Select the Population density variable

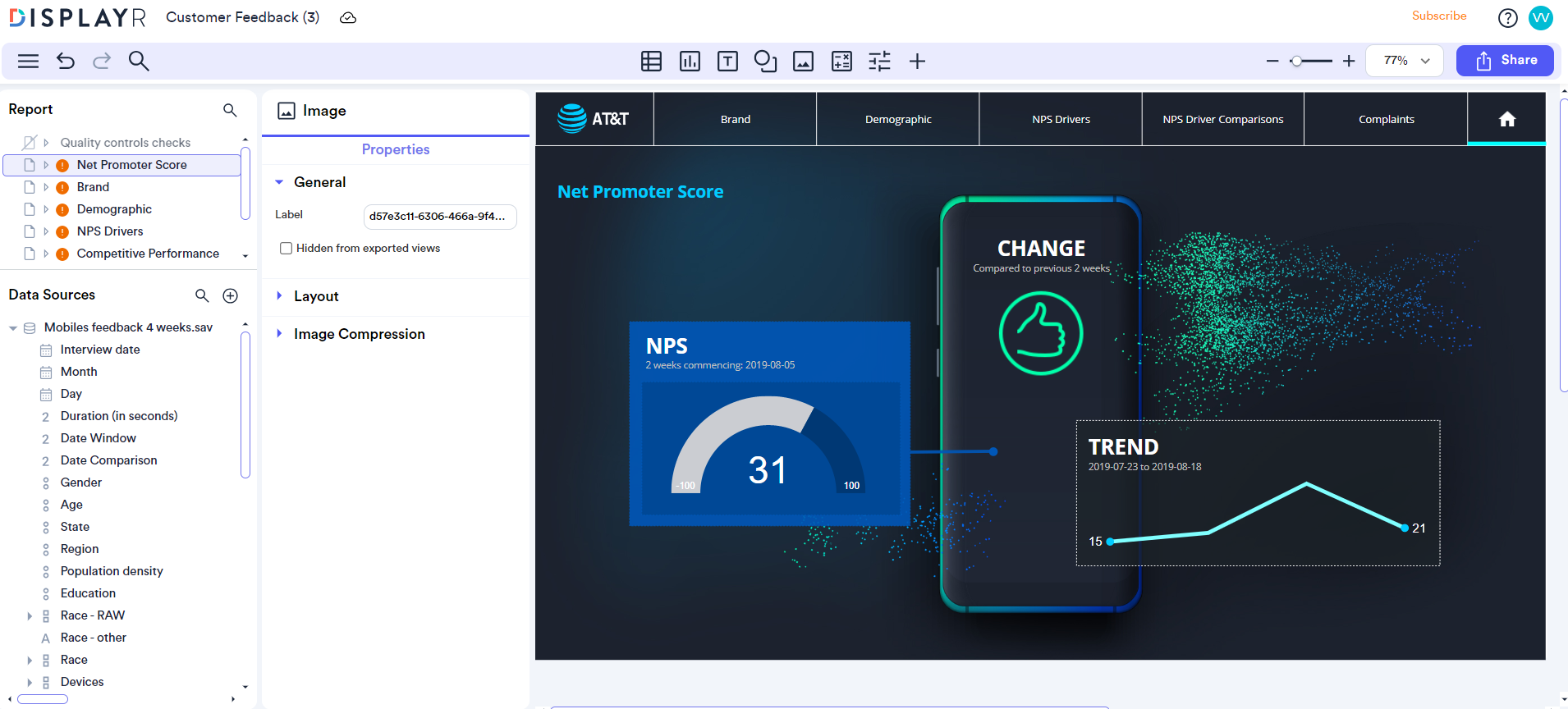(x=112, y=571)
